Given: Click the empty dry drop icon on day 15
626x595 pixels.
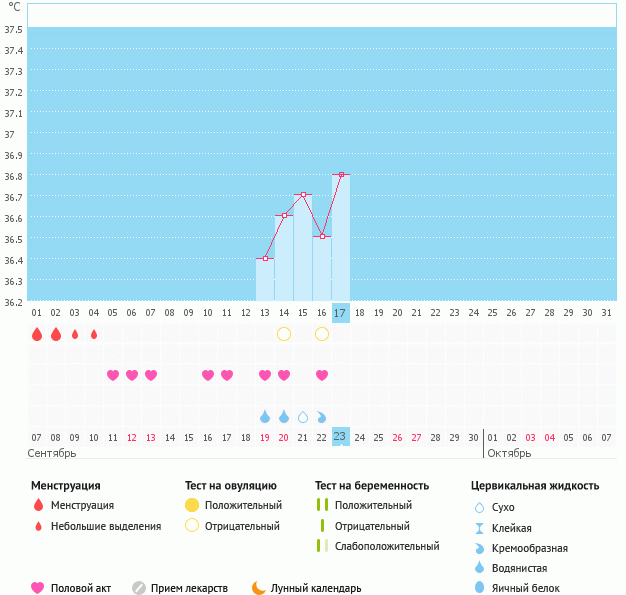Looking at the screenshot, I should pyautogui.click(x=303, y=417).
